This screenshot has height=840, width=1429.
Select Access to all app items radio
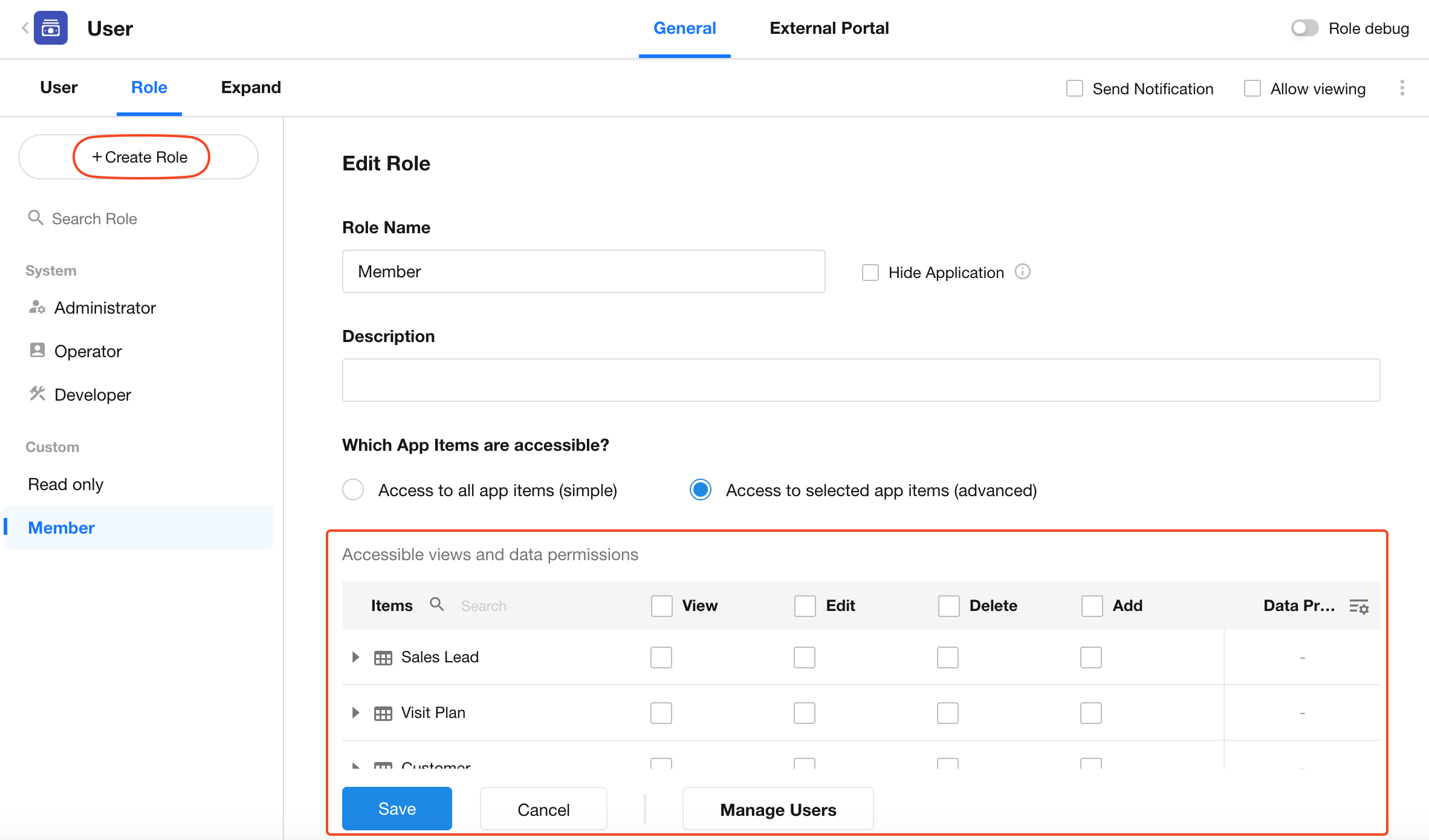pos(353,489)
